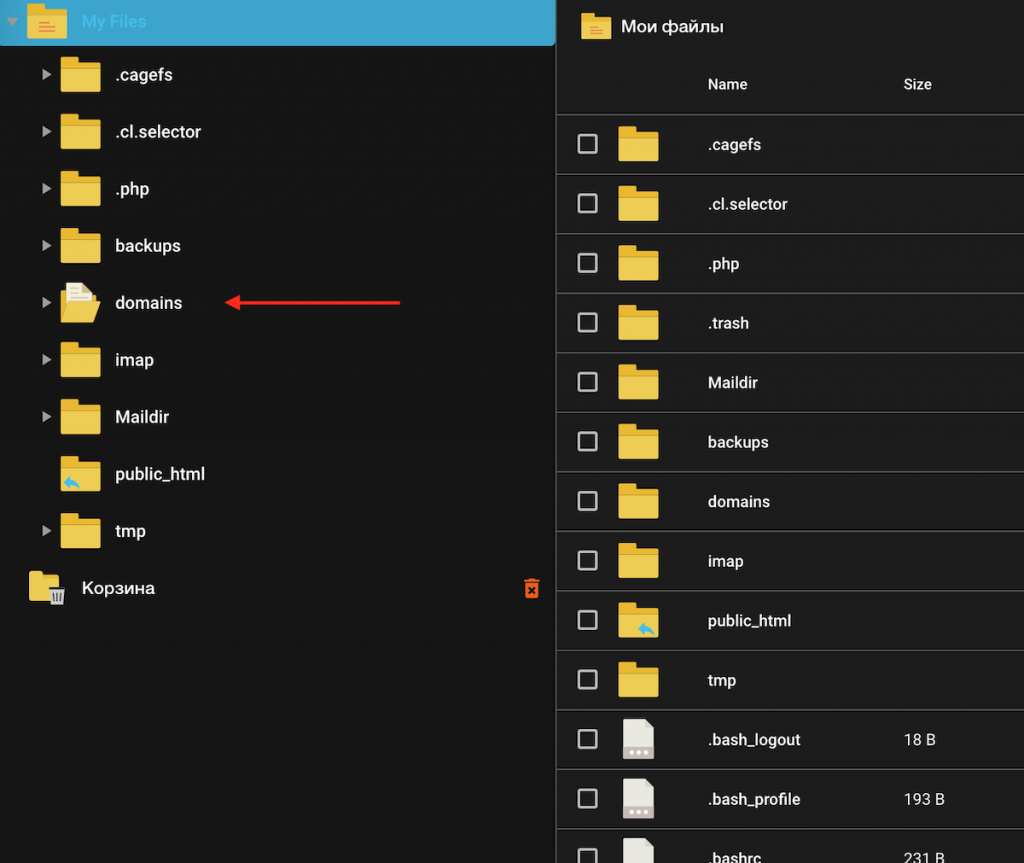The image size is (1024, 863).
Task: Collapse the My Files root node
Action: pos(12,21)
